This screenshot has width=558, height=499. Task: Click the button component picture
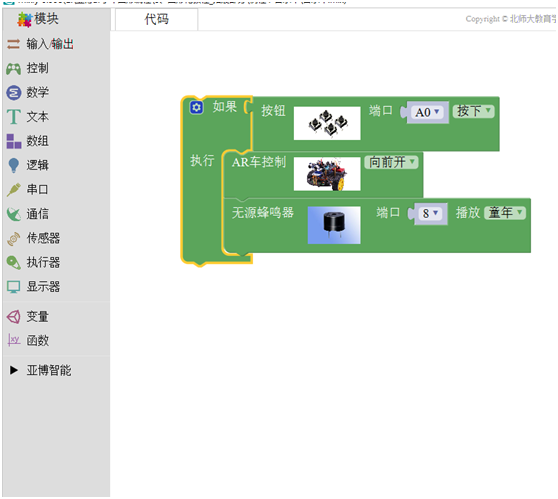327,123
